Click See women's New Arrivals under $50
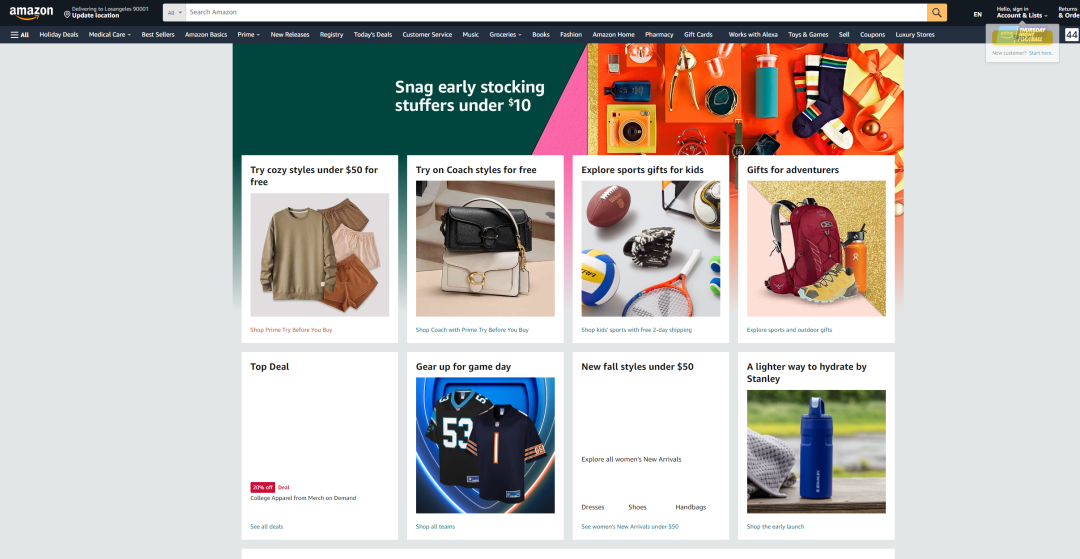The height and width of the screenshot is (559, 1080). pyautogui.click(x=630, y=527)
